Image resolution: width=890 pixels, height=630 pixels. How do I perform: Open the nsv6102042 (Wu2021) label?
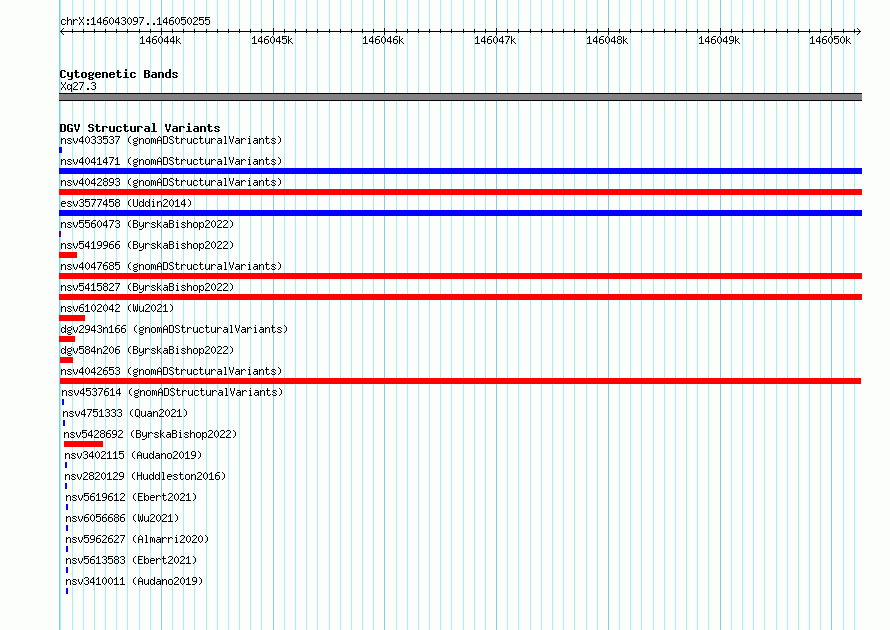117,308
